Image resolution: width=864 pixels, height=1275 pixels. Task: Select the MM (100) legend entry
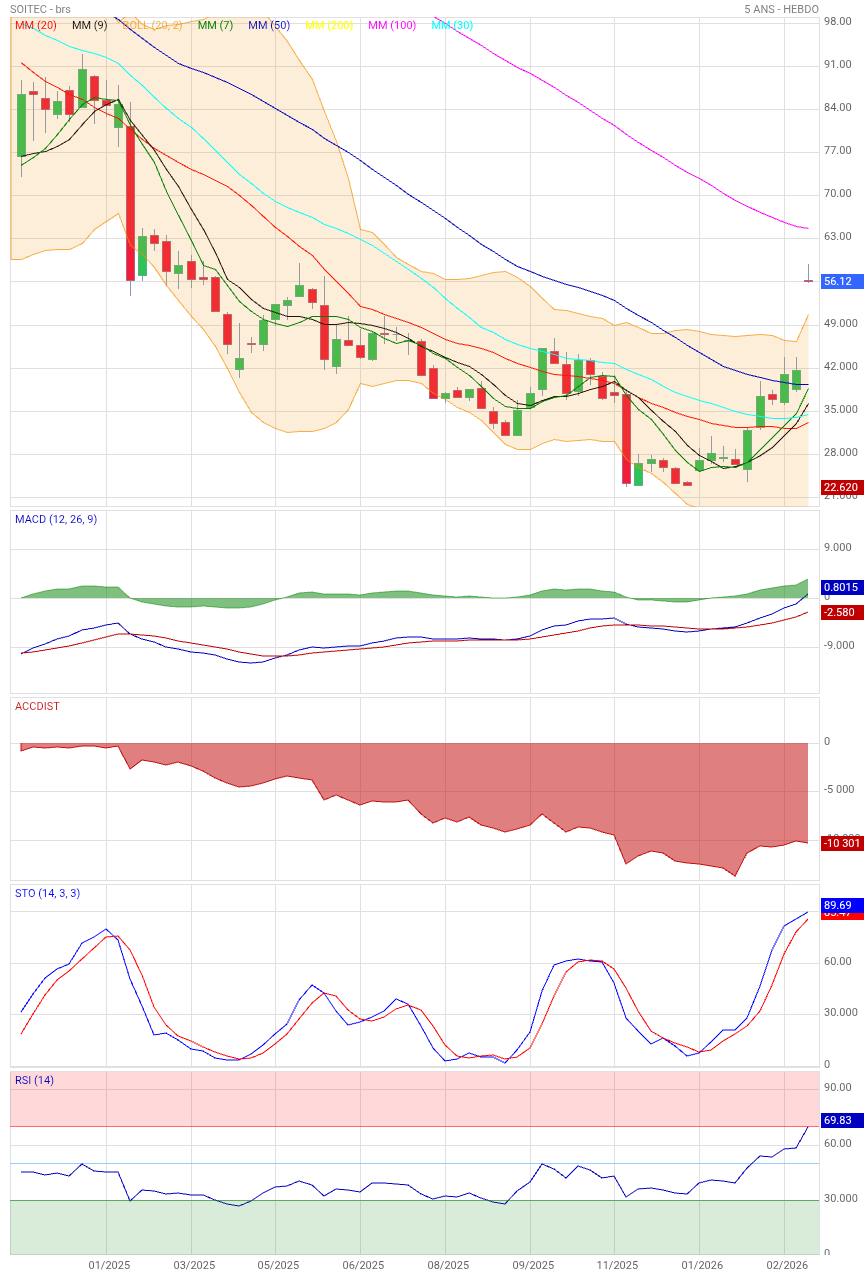pos(392,25)
